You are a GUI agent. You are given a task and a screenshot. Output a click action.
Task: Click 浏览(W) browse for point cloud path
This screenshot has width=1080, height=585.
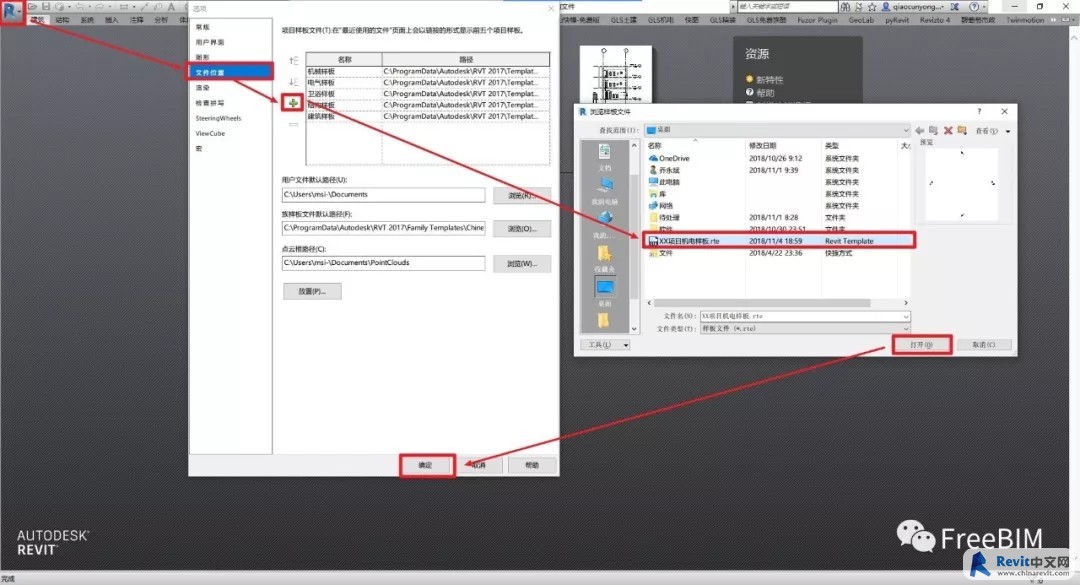tap(521, 263)
